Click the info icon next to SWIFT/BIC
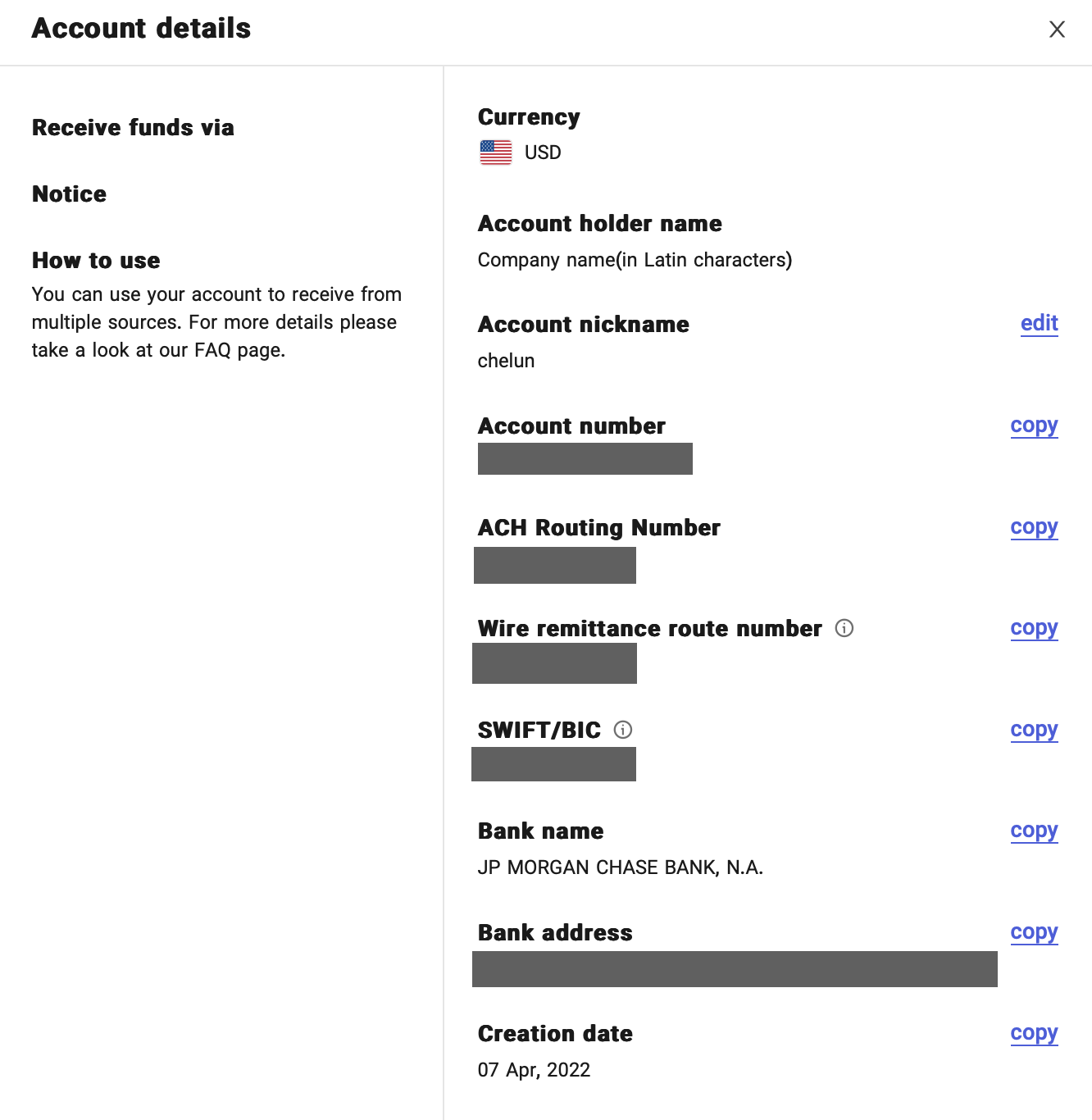This screenshot has height=1120, width=1092. pyautogui.click(x=623, y=730)
